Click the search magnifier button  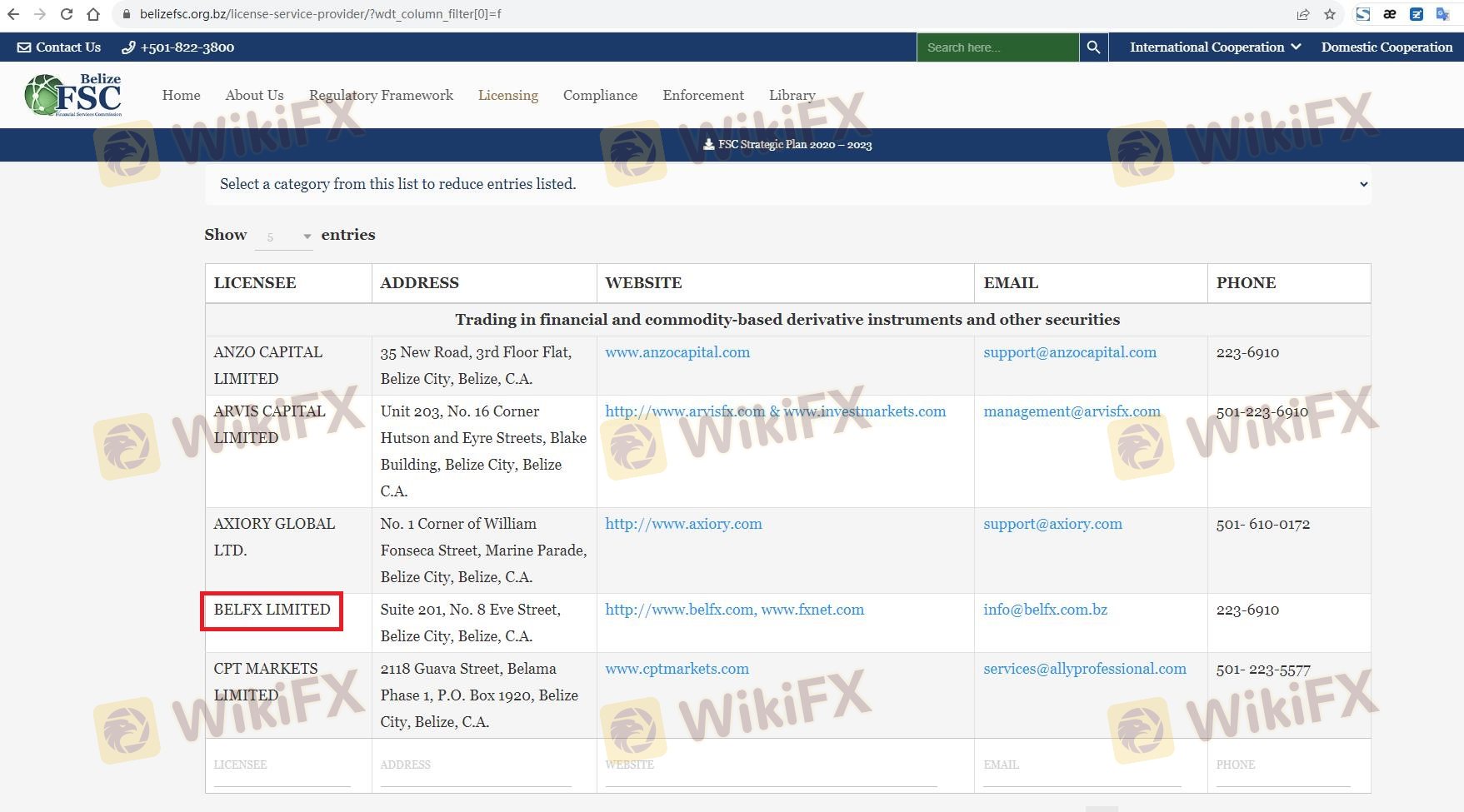(x=1093, y=47)
